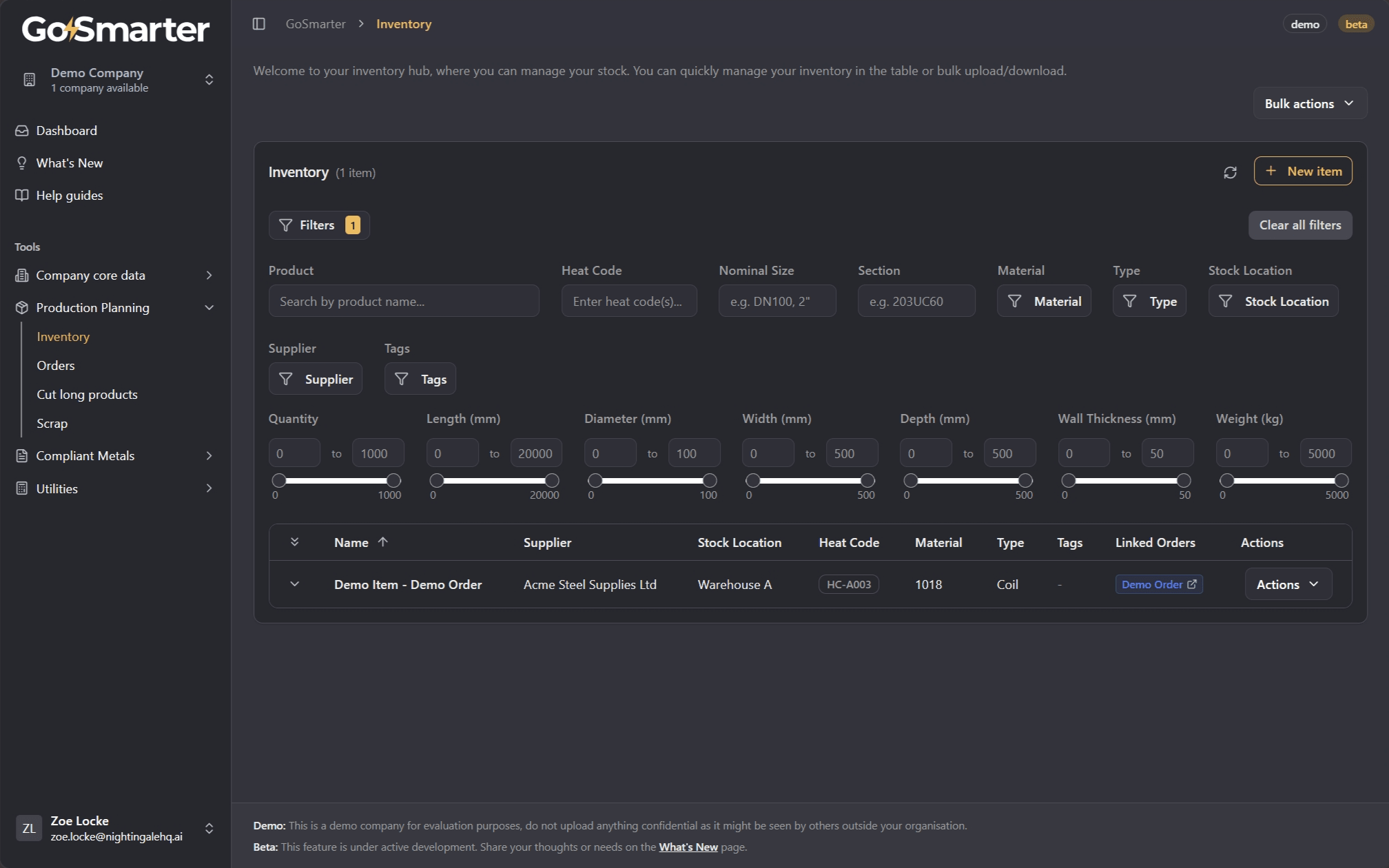The image size is (1389, 868).
Task: Click the Nominal Size input field
Action: pyautogui.click(x=777, y=301)
